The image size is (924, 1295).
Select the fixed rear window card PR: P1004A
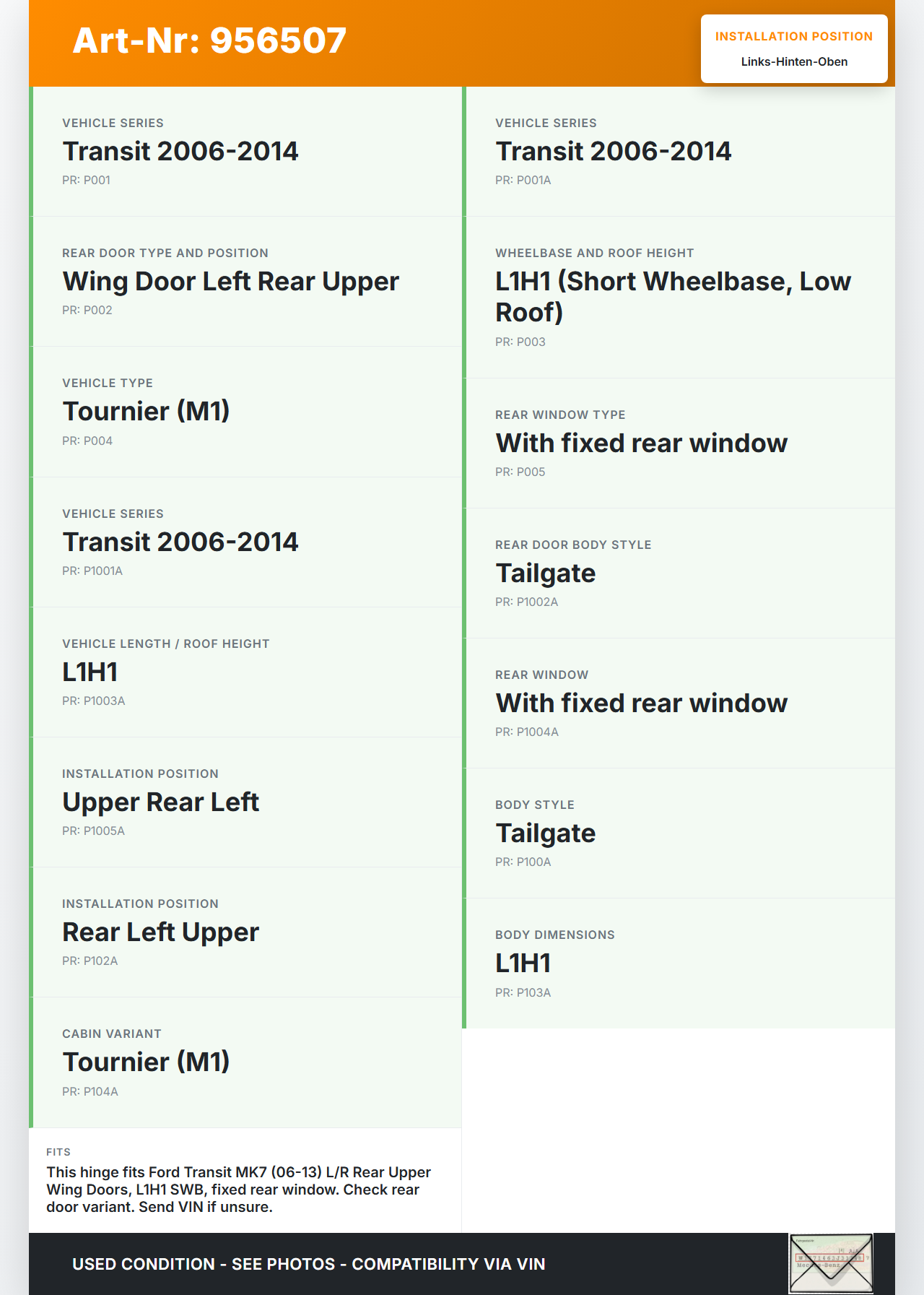point(680,703)
